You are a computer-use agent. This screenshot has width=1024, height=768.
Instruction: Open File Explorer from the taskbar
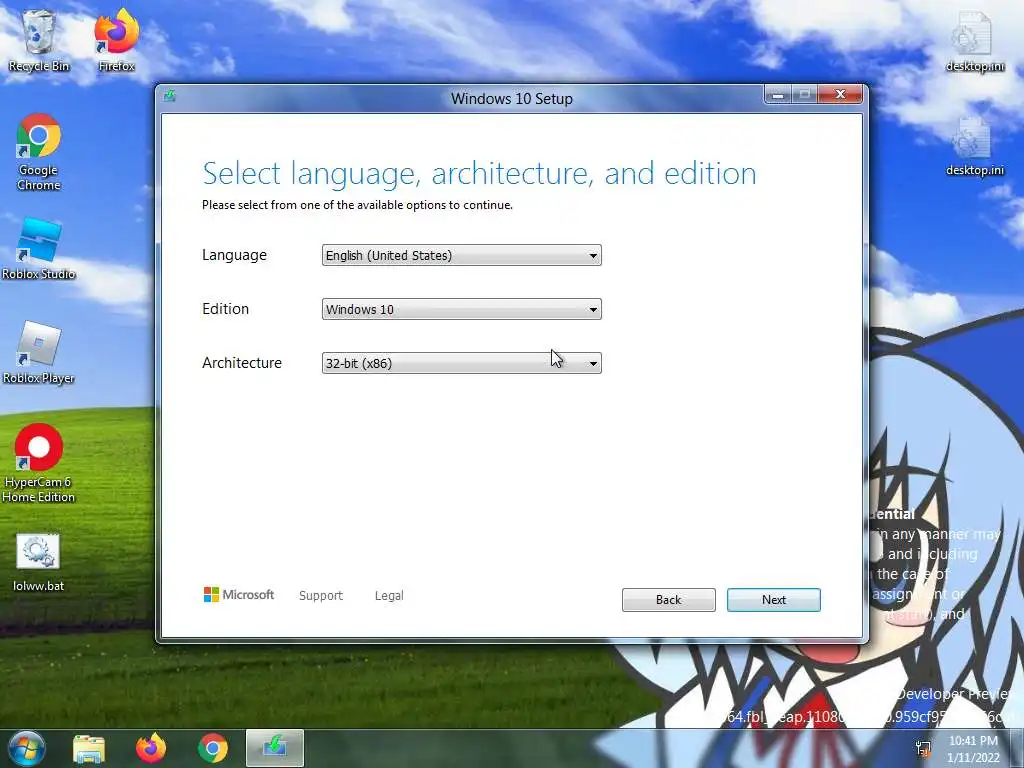[89, 748]
